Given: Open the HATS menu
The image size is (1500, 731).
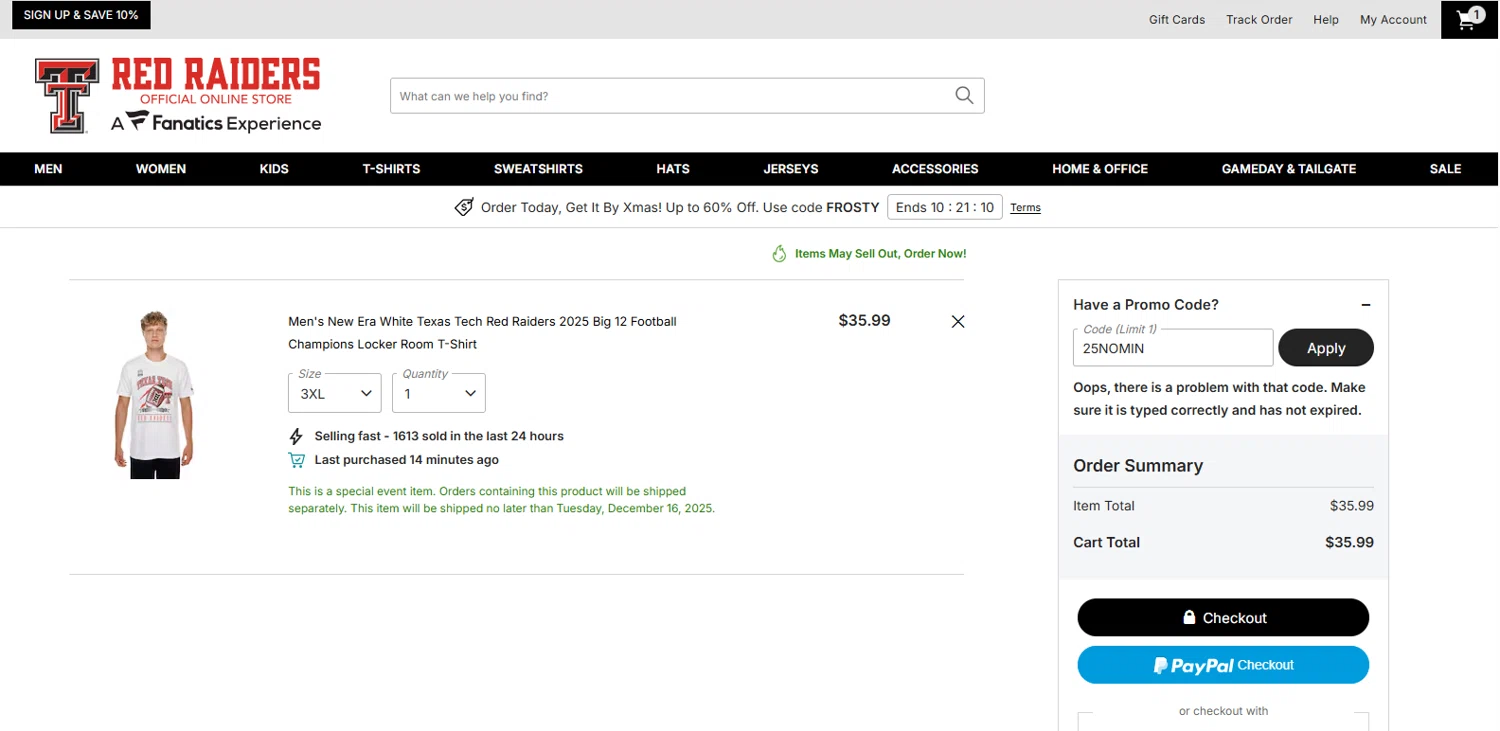Looking at the screenshot, I should tap(673, 169).
